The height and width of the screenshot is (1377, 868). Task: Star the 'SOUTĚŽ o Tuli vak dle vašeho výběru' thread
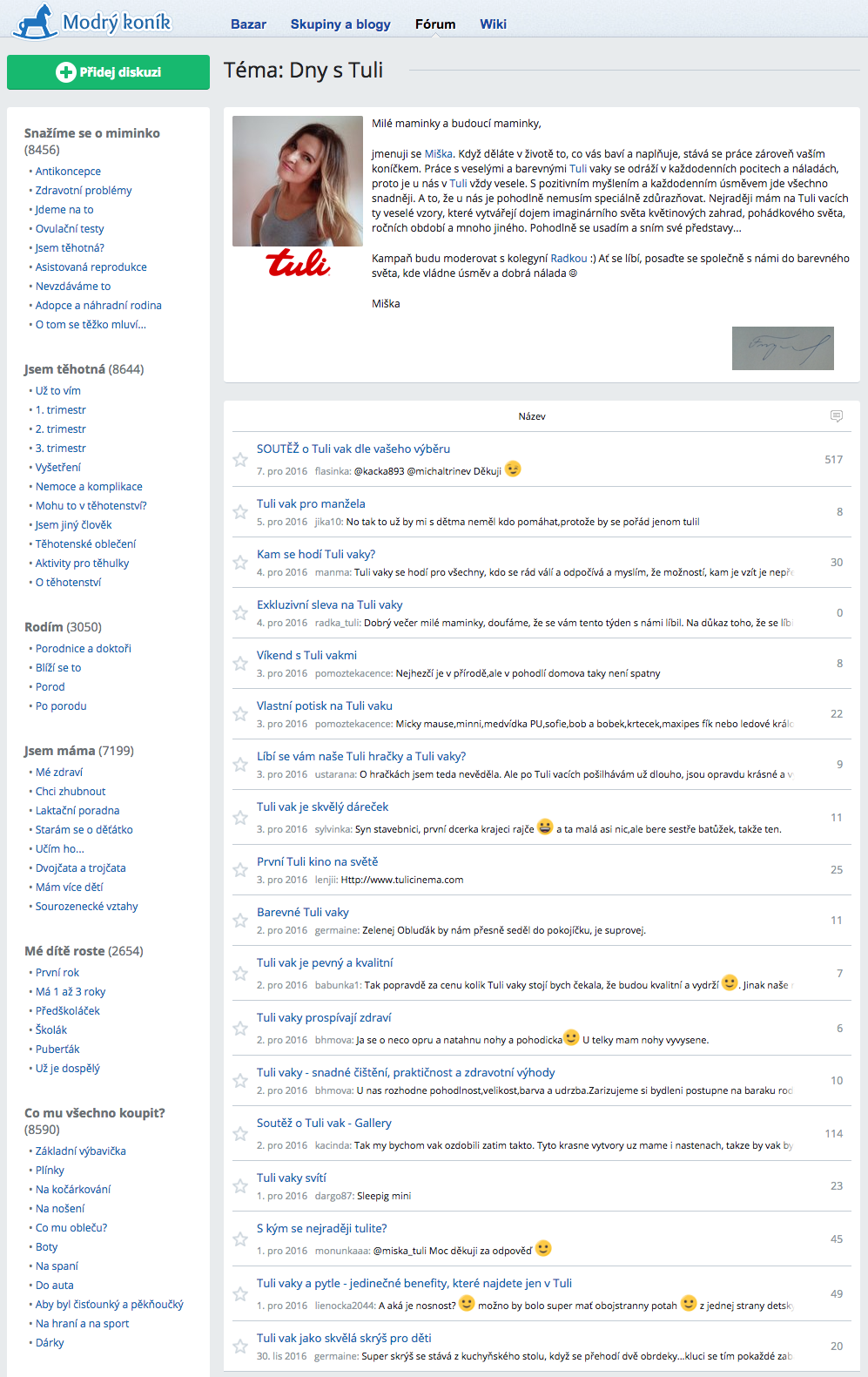click(240, 459)
